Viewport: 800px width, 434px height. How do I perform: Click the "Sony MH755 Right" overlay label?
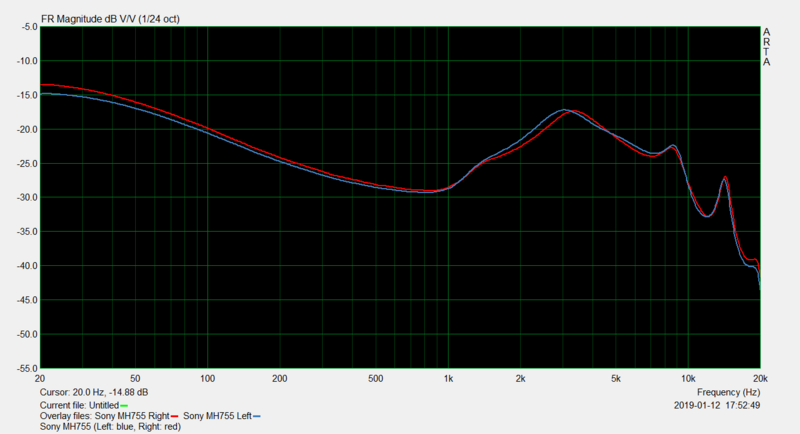pos(132,416)
